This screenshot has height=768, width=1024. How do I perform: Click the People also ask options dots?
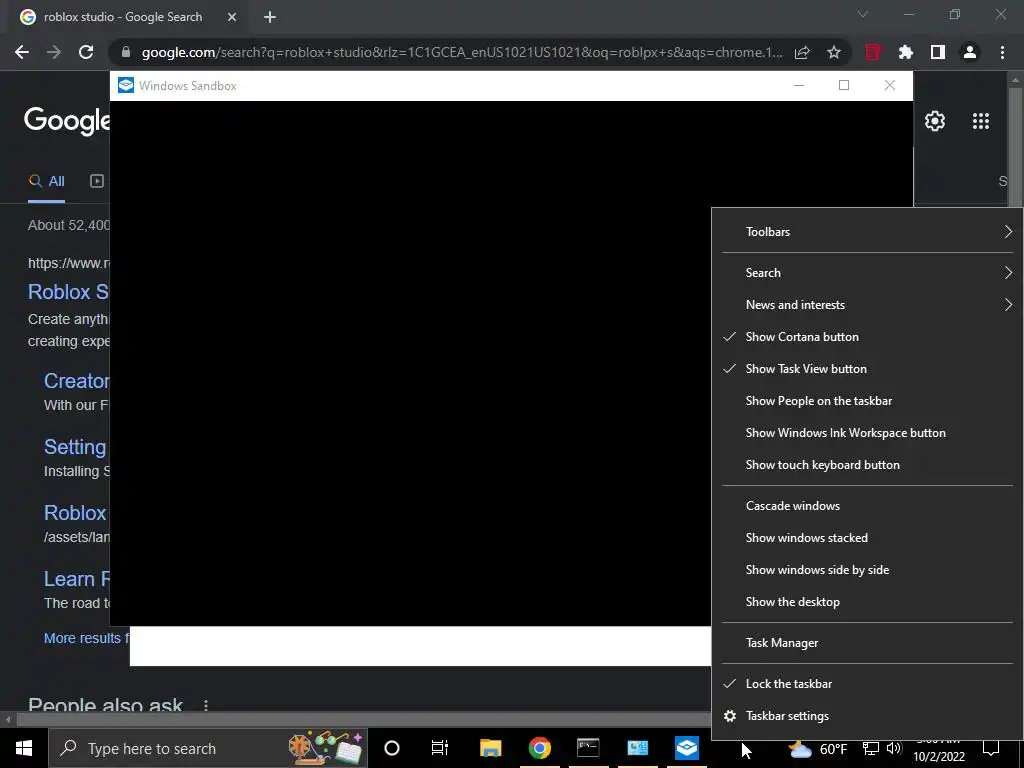point(206,706)
